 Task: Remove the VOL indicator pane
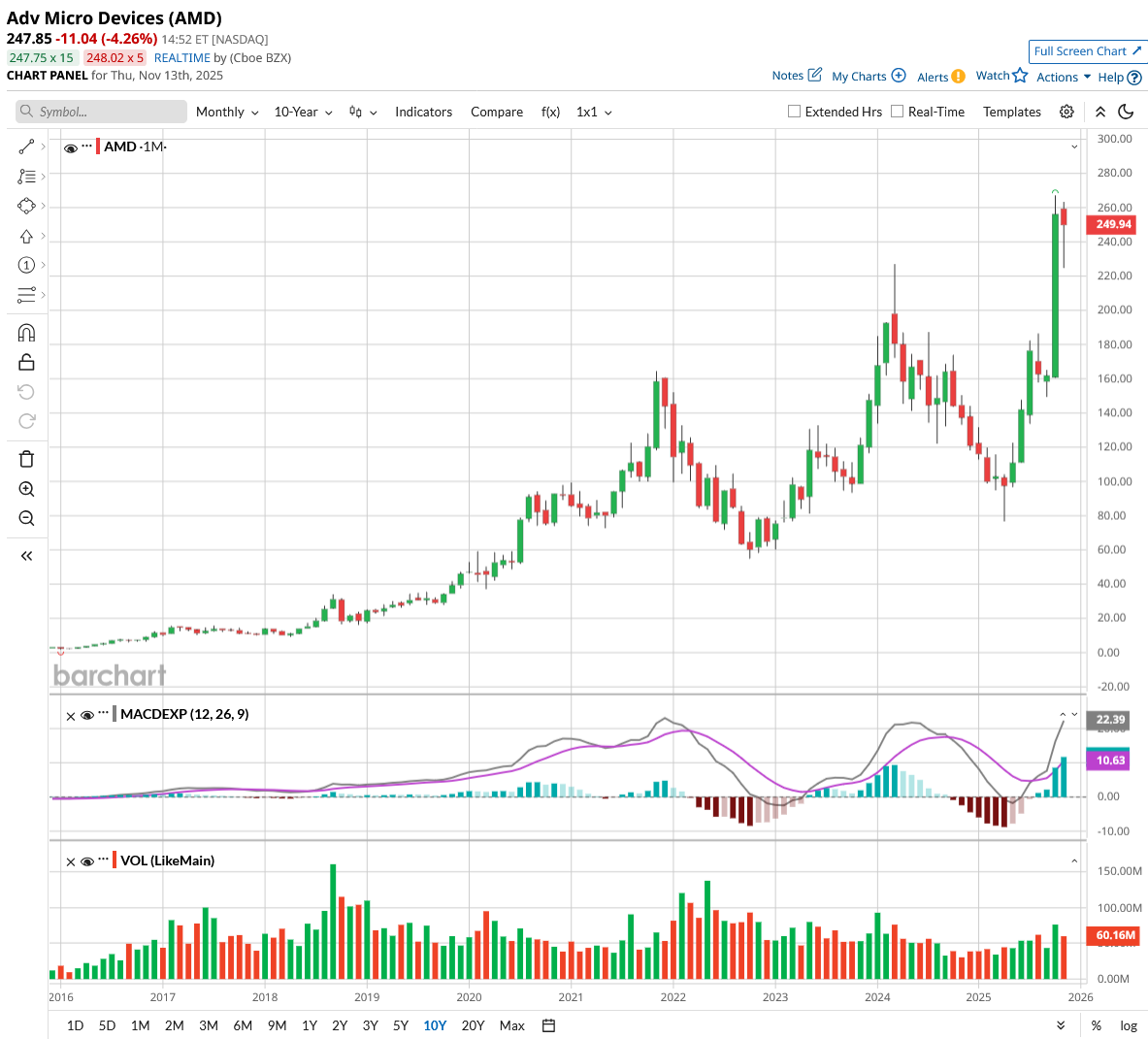(x=70, y=861)
